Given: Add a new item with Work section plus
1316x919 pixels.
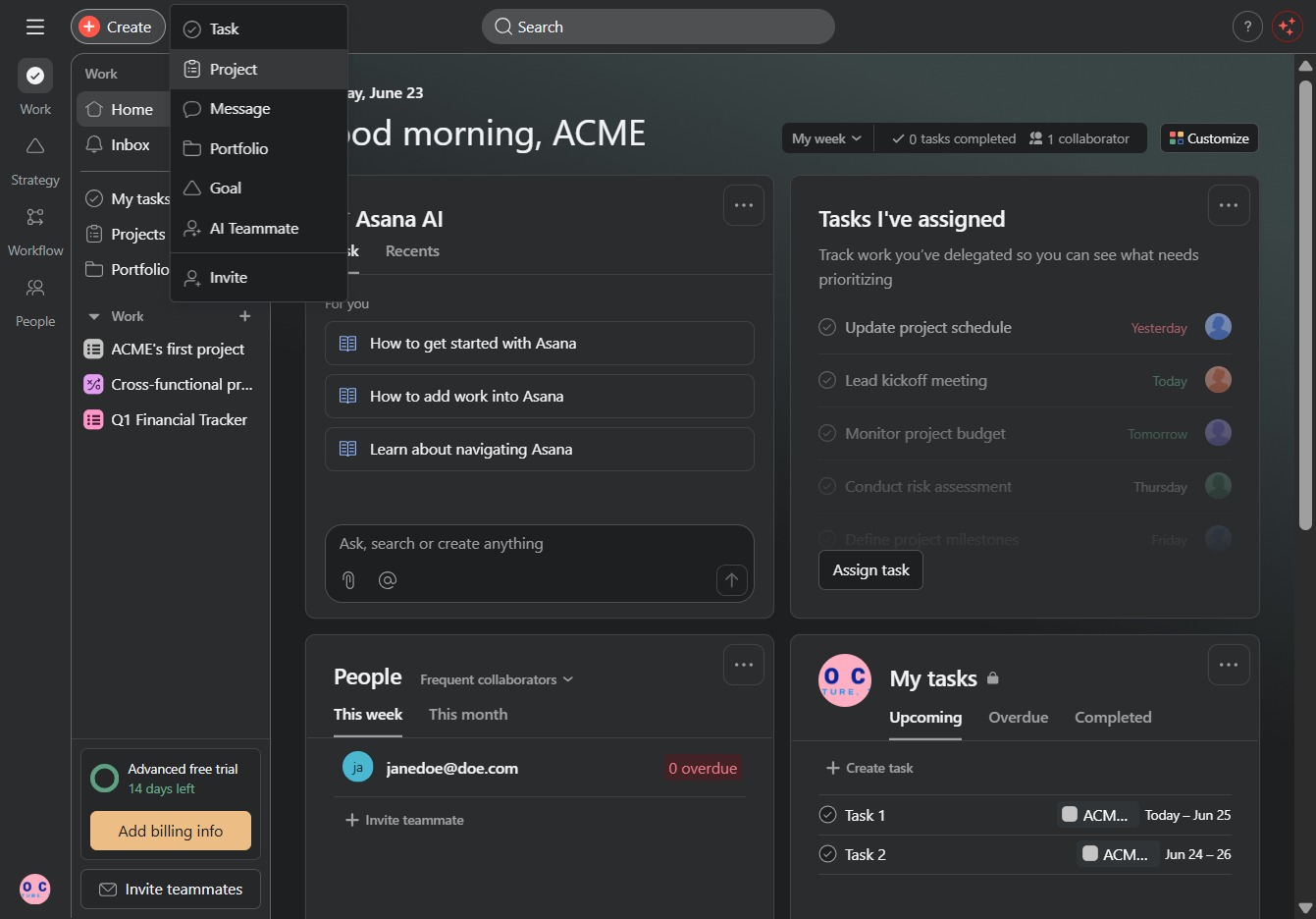Looking at the screenshot, I should pos(245,316).
